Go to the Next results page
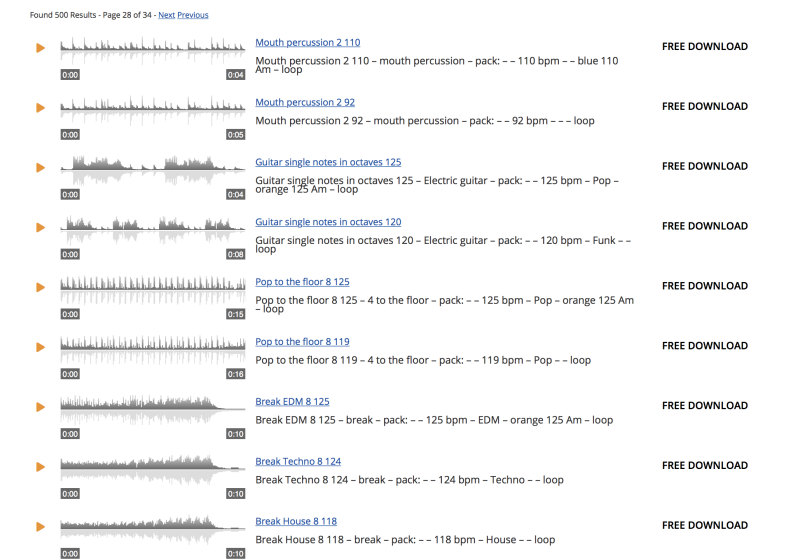The height and width of the screenshot is (560, 800). pos(166,15)
